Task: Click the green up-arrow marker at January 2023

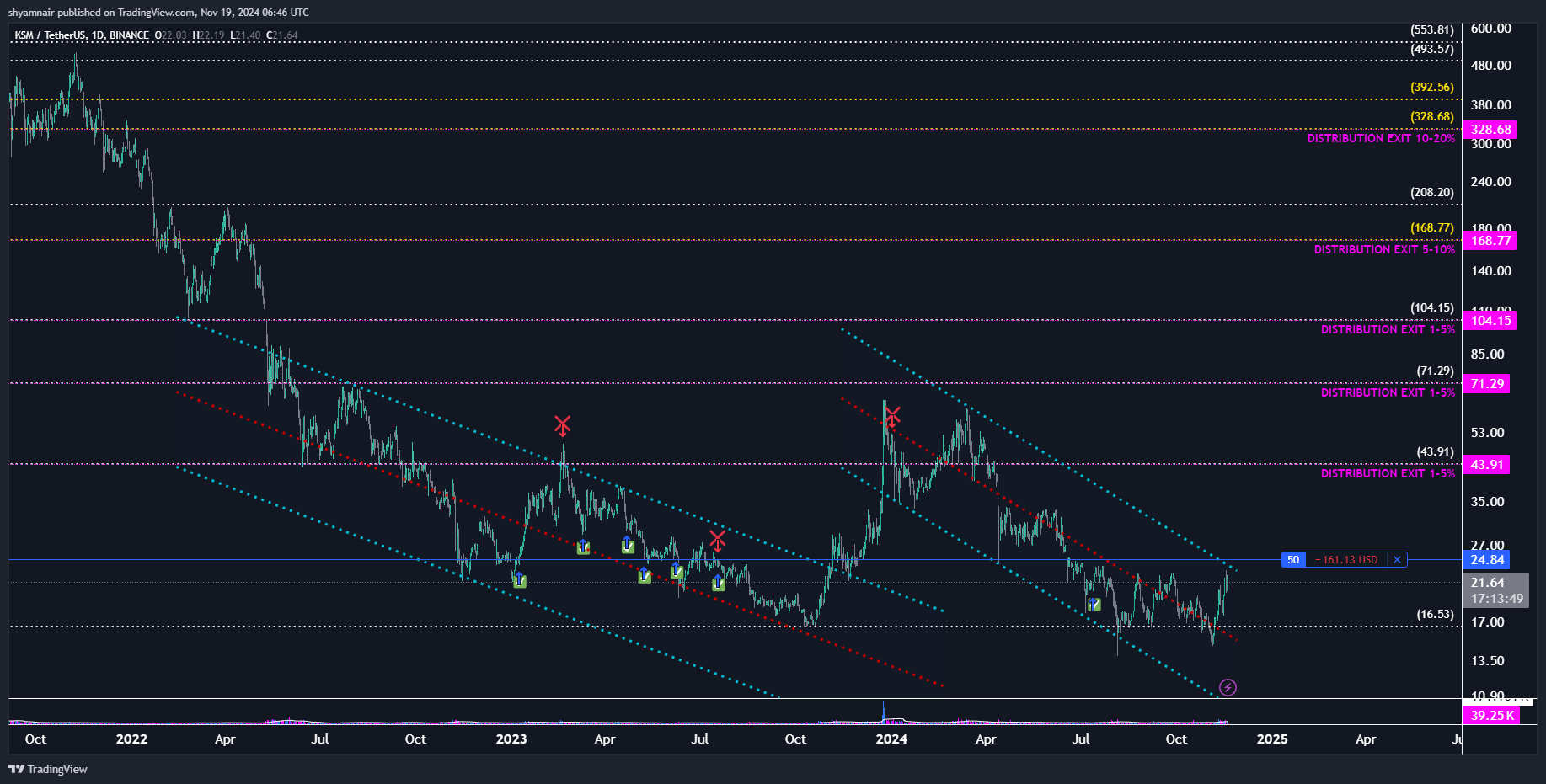Action: 520,580
